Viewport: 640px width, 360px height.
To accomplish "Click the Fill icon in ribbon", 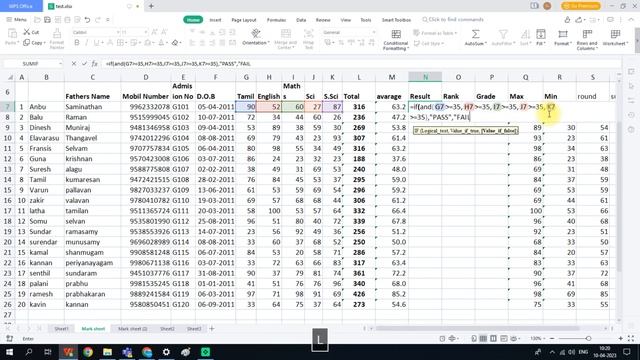I will 541,34.
